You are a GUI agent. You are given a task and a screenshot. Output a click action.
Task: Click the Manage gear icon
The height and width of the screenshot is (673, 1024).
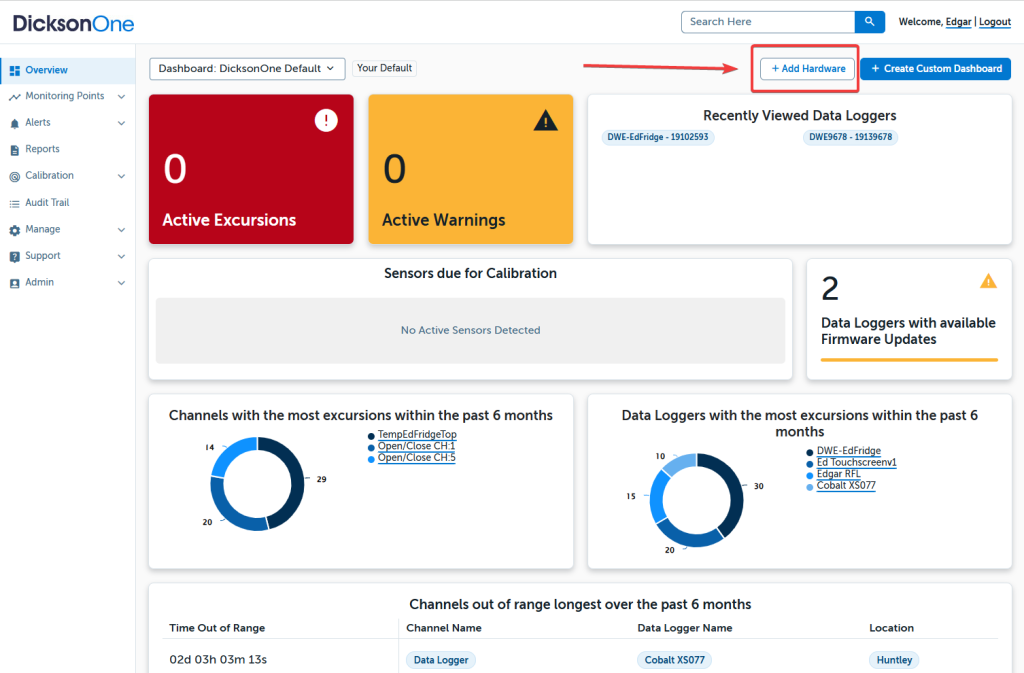(x=15, y=230)
